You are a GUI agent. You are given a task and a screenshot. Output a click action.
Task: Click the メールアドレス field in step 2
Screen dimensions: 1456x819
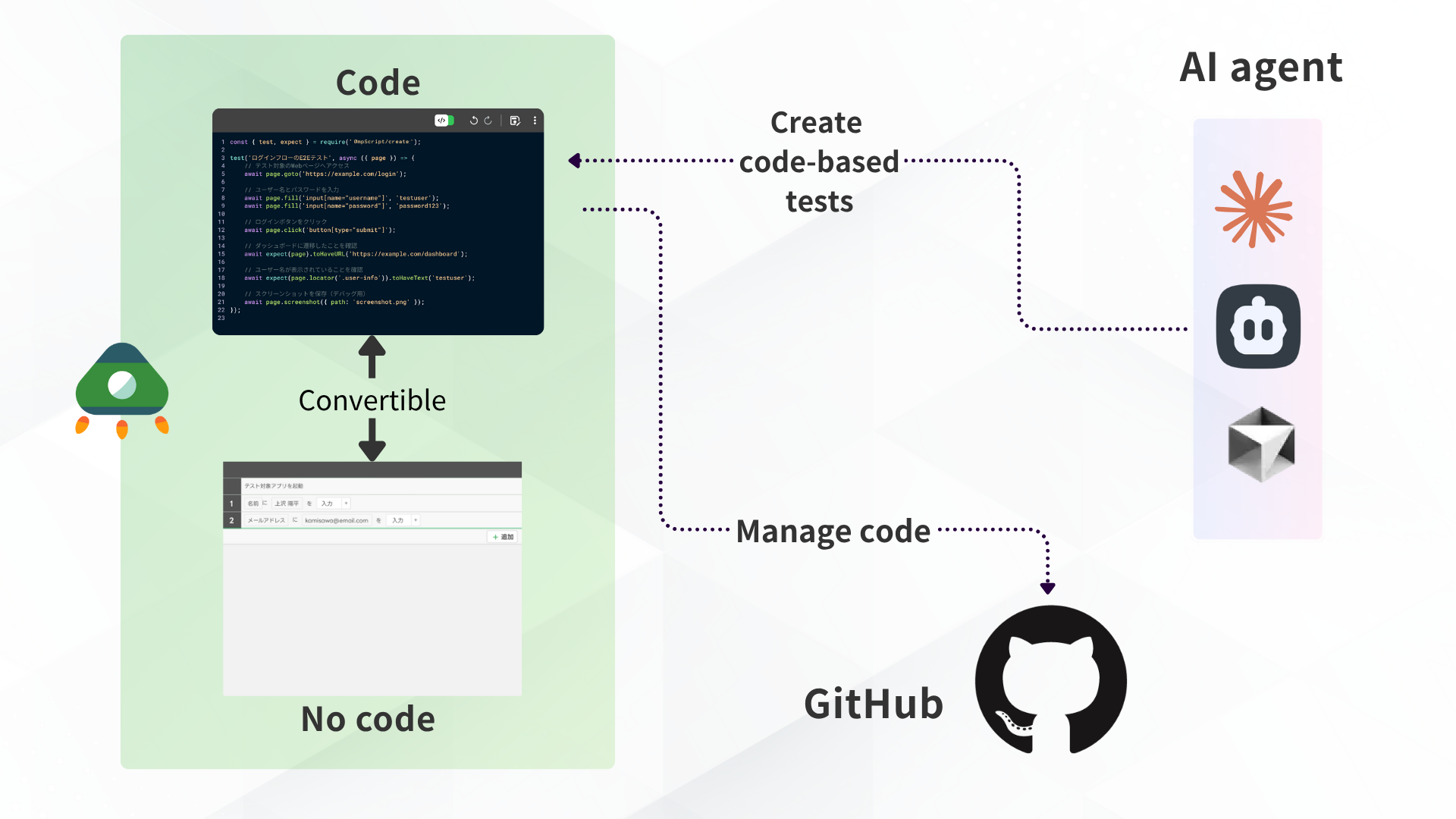266,520
